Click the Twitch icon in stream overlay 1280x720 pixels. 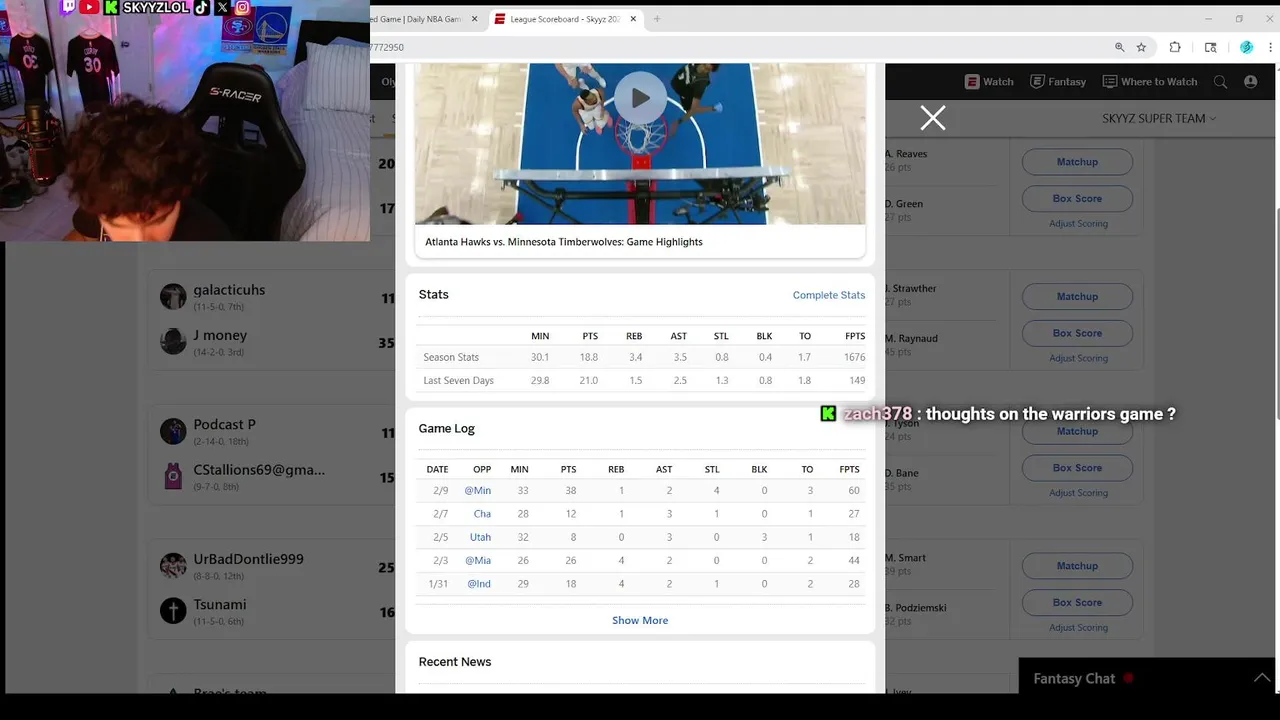coord(68,7)
